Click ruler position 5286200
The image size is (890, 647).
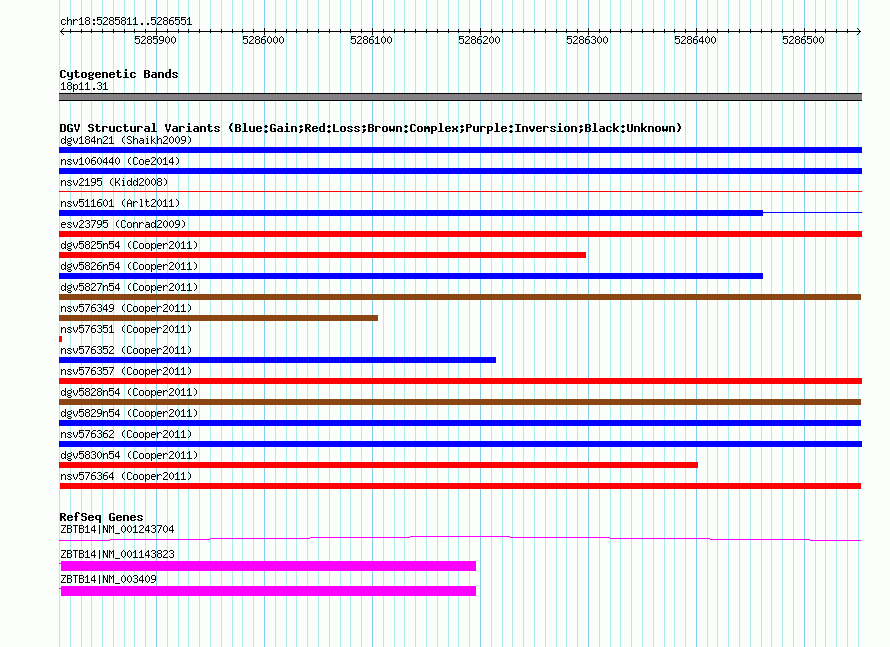[479, 40]
